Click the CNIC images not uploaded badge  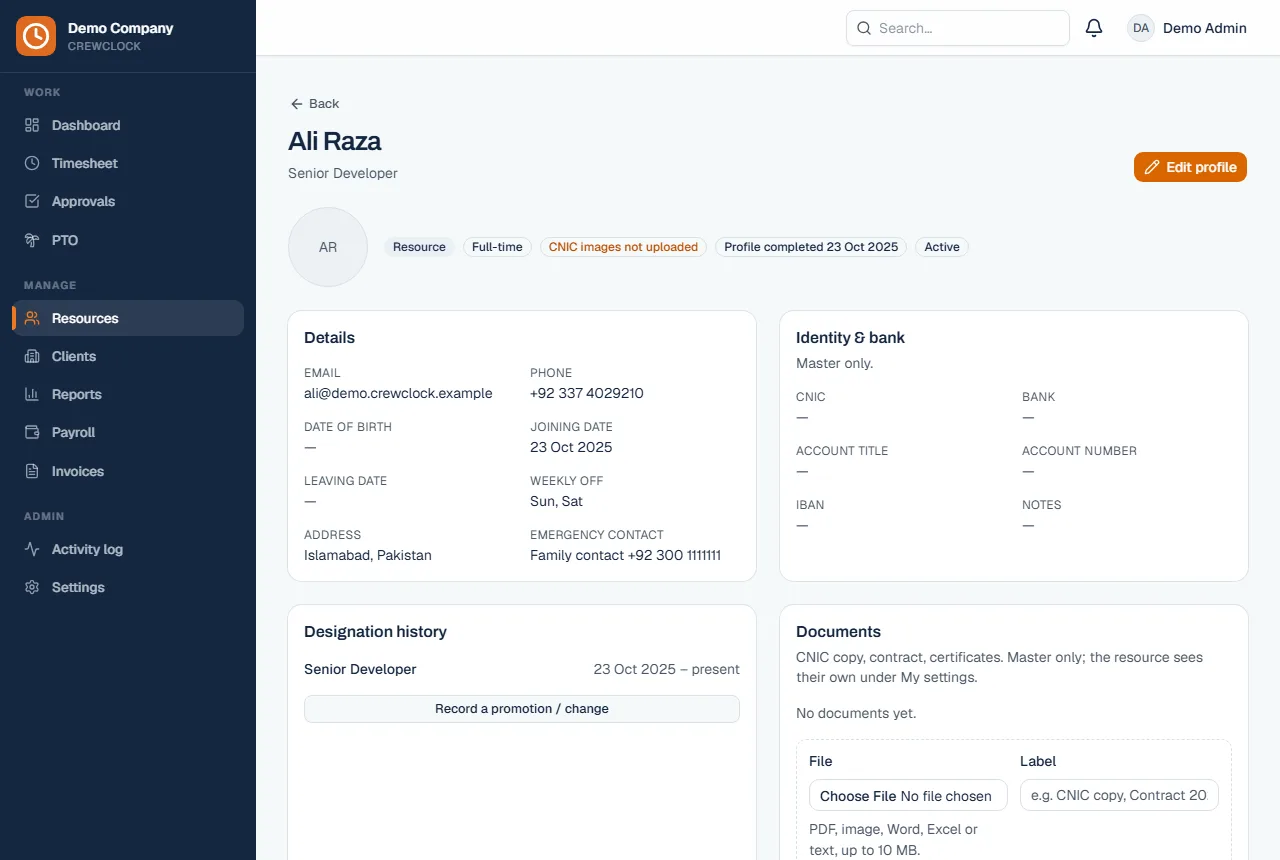[x=624, y=247]
